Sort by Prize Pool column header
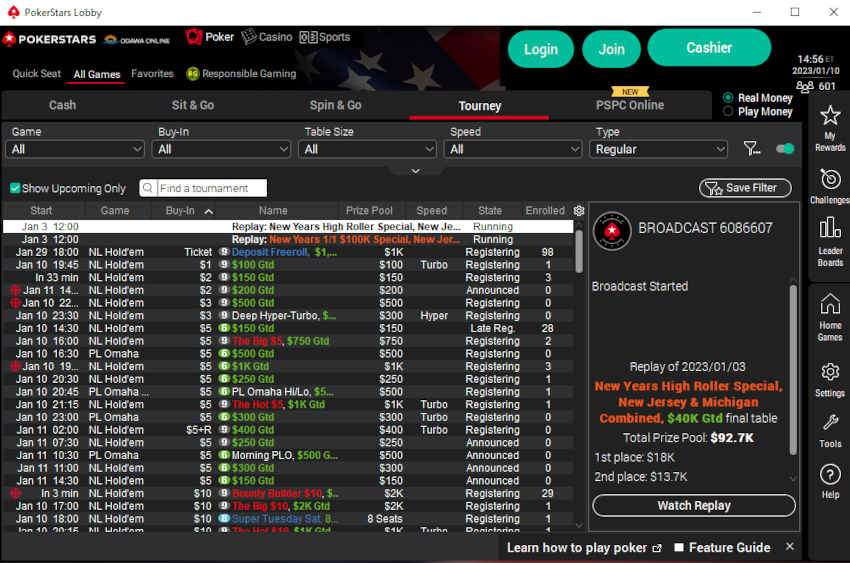 click(x=369, y=211)
